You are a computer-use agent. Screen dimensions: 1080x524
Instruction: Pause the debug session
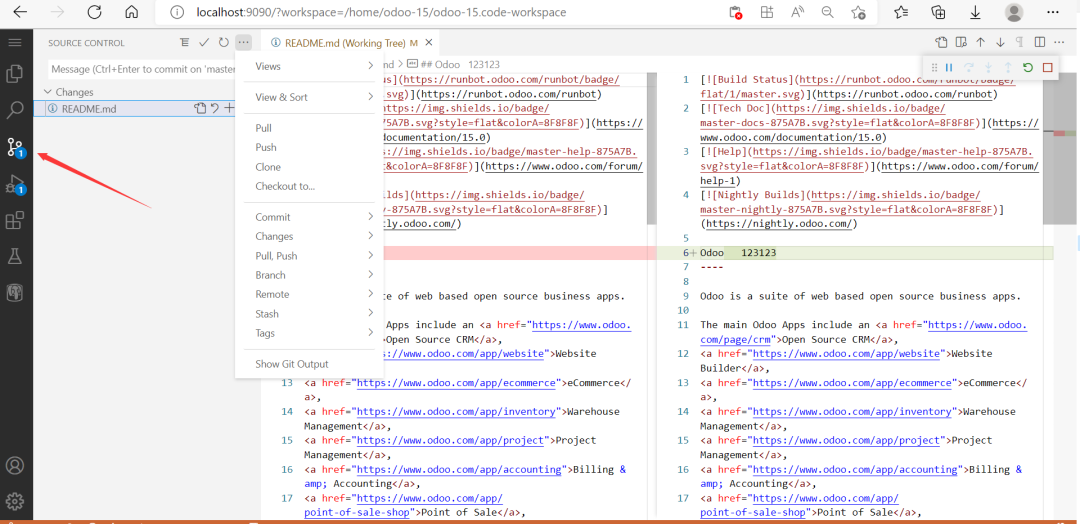tap(948, 67)
